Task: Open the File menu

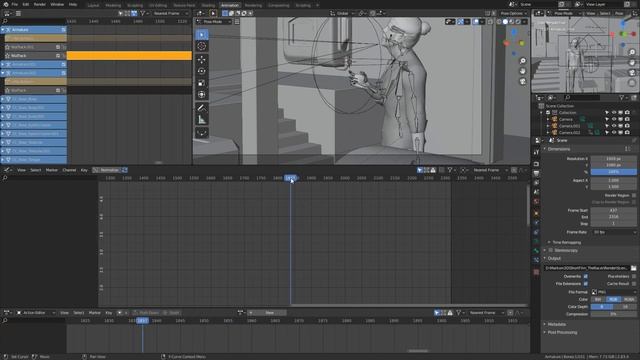Action: click(x=15, y=4)
